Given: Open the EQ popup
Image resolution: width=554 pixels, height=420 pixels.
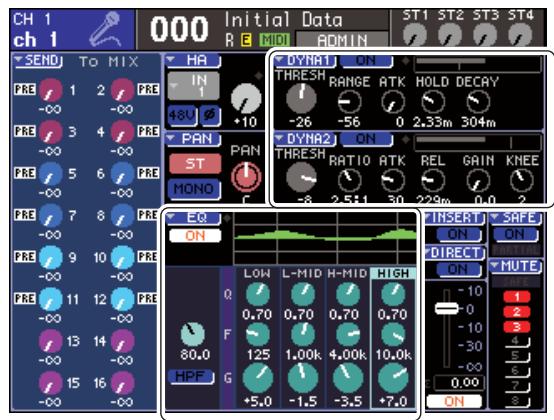Looking at the screenshot, I should coord(193,218).
